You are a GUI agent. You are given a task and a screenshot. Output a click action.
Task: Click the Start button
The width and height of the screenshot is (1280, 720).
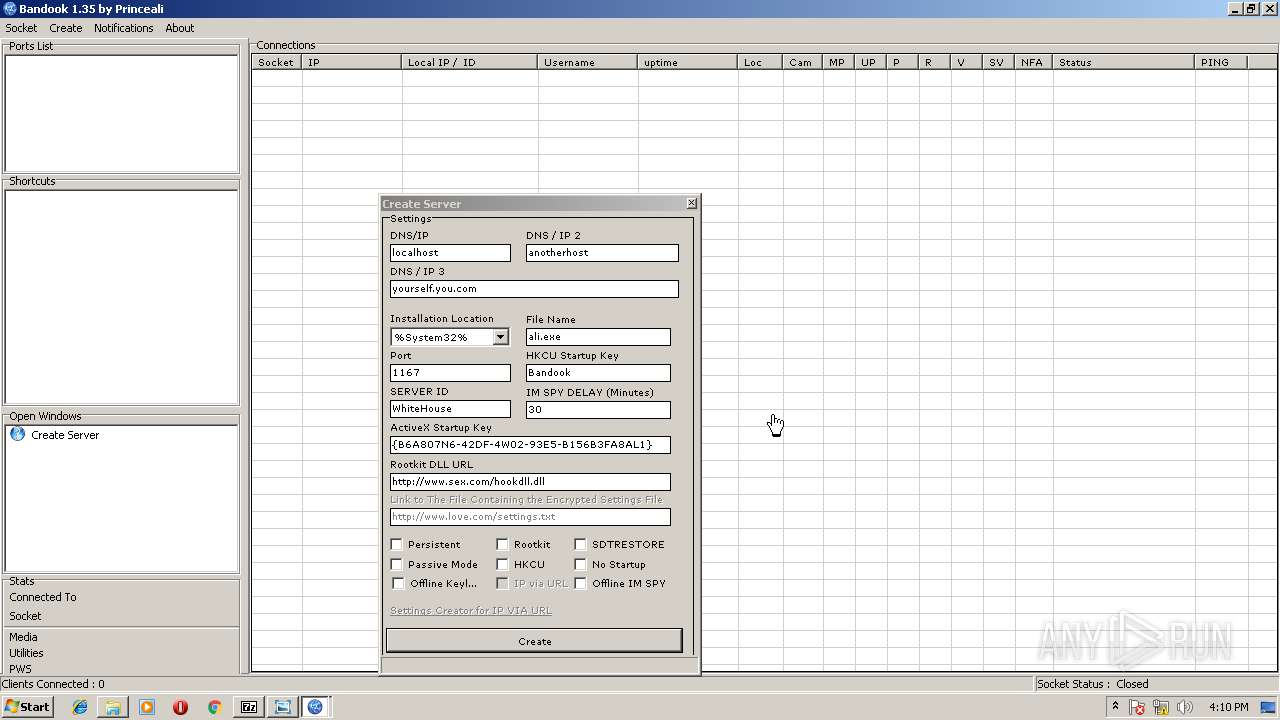28,707
